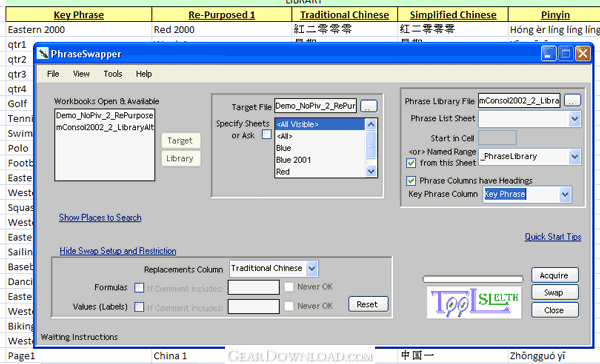Enable the Formulas checkbox
Image resolution: width=600 pixels, height=364 pixels.
point(139,287)
